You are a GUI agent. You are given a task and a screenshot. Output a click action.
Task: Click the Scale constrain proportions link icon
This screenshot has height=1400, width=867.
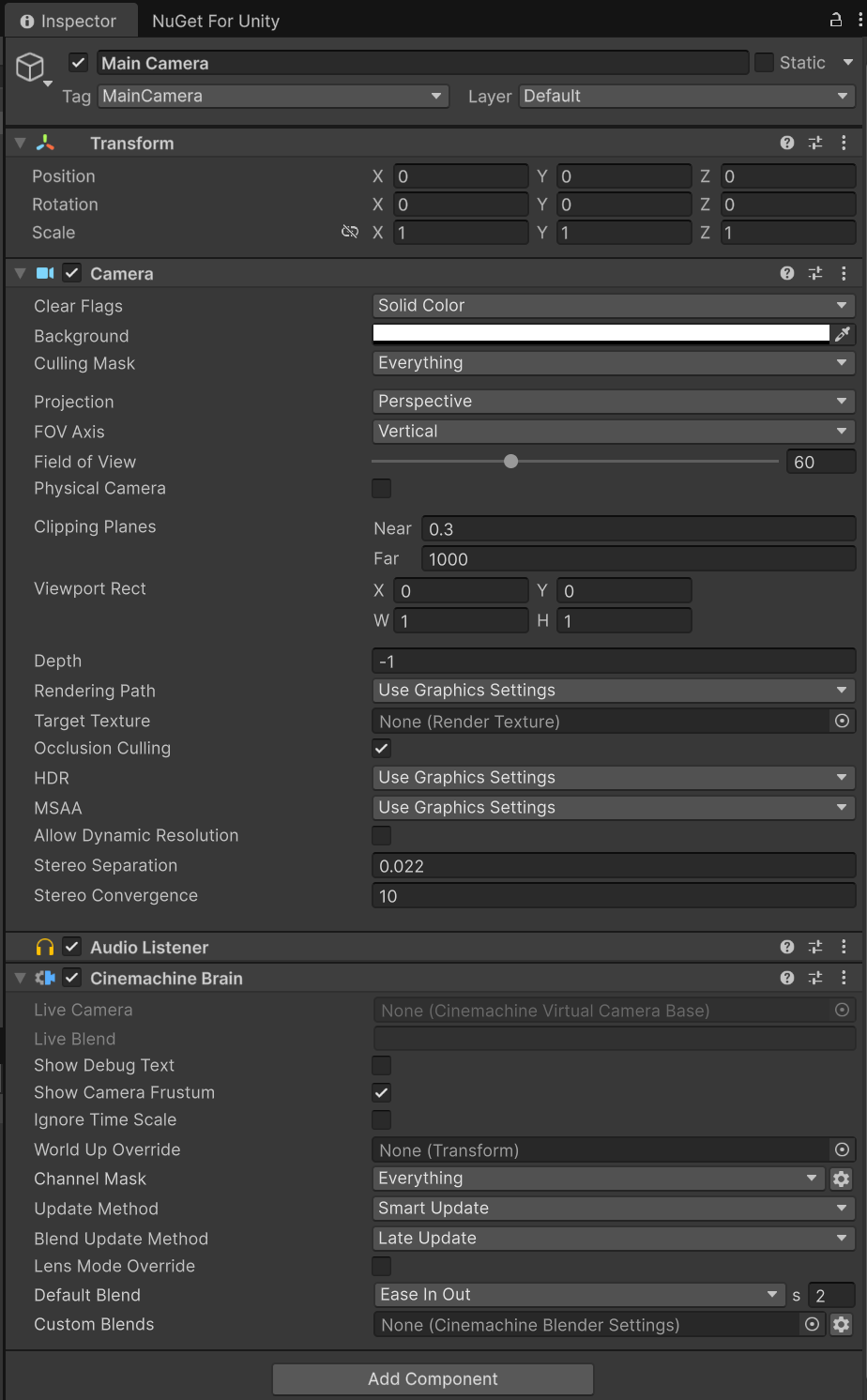point(350,232)
